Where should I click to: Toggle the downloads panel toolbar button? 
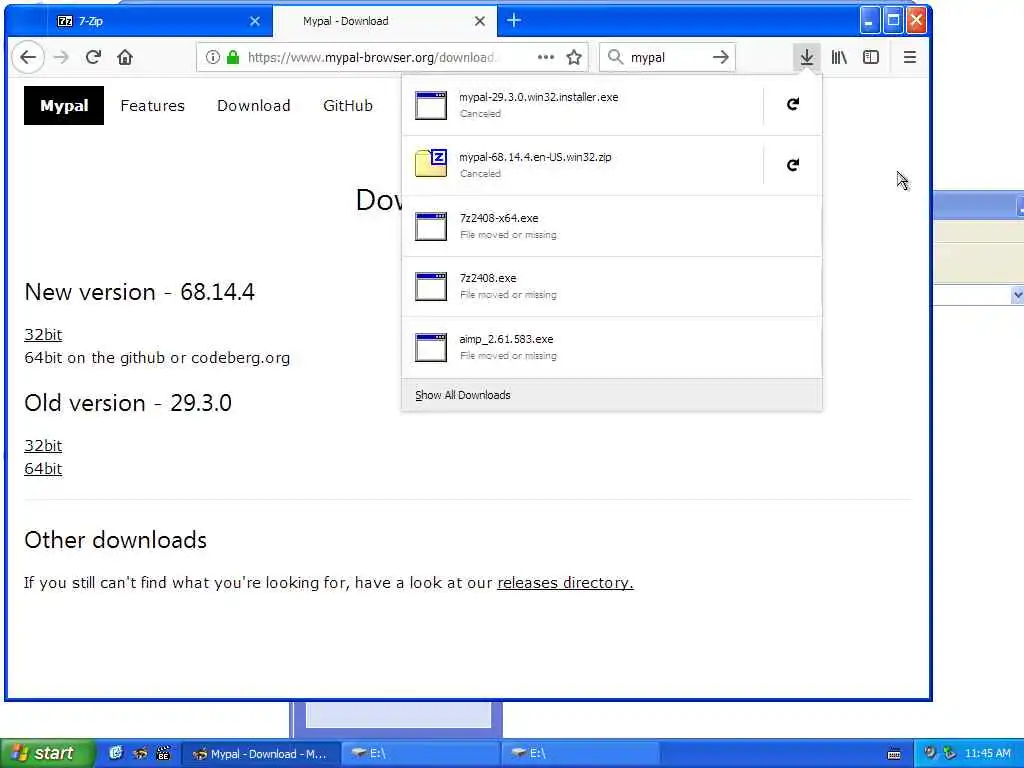[807, 57]
